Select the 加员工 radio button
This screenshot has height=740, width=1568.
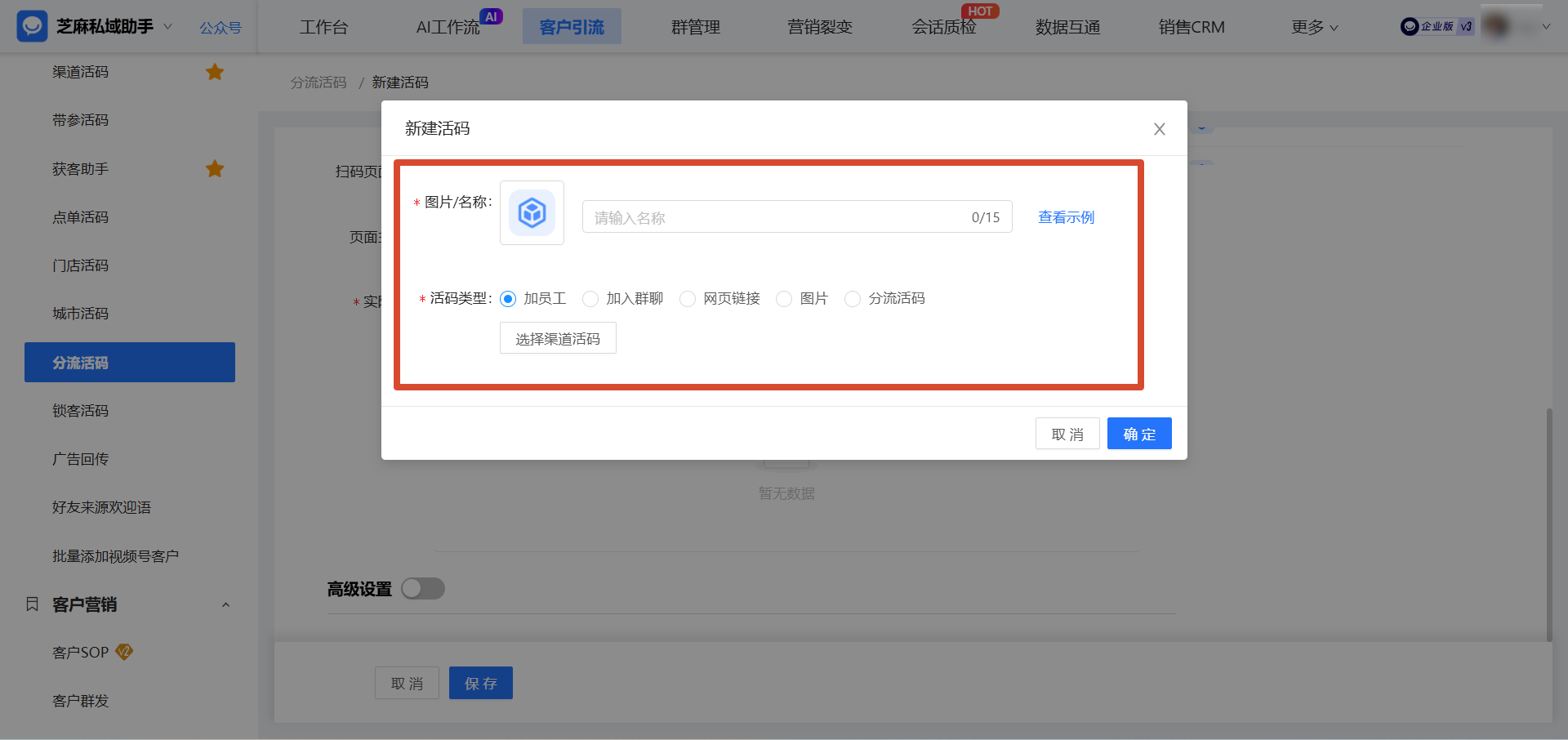[x=508, y=299]
